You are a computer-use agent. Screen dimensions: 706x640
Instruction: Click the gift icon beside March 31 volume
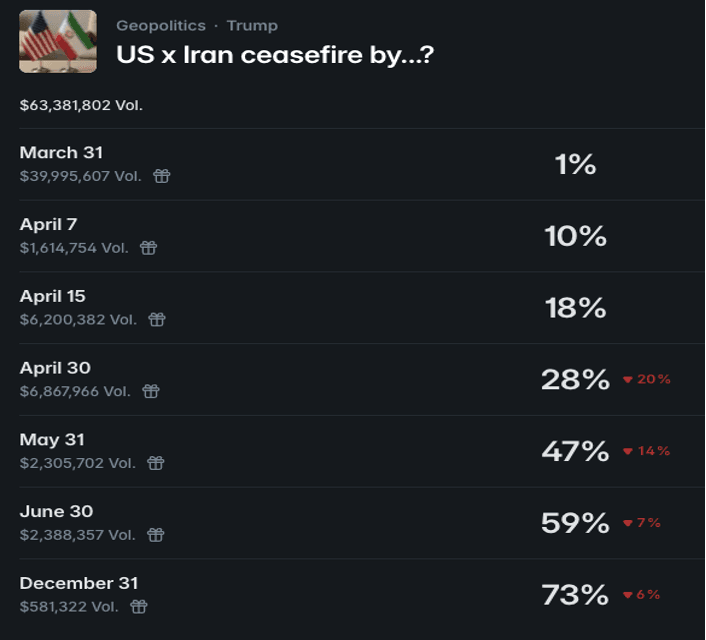162,176
